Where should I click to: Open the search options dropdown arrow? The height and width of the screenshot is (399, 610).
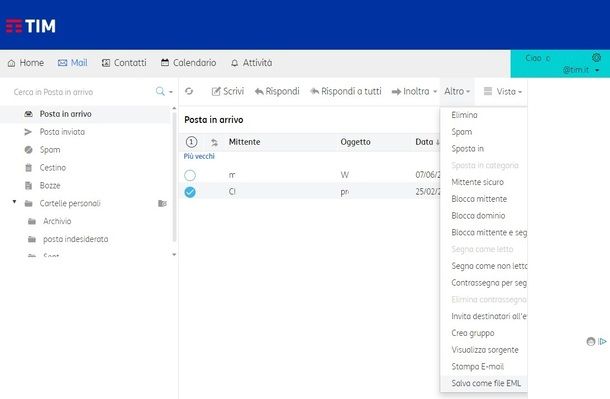(x=170, y=92)
